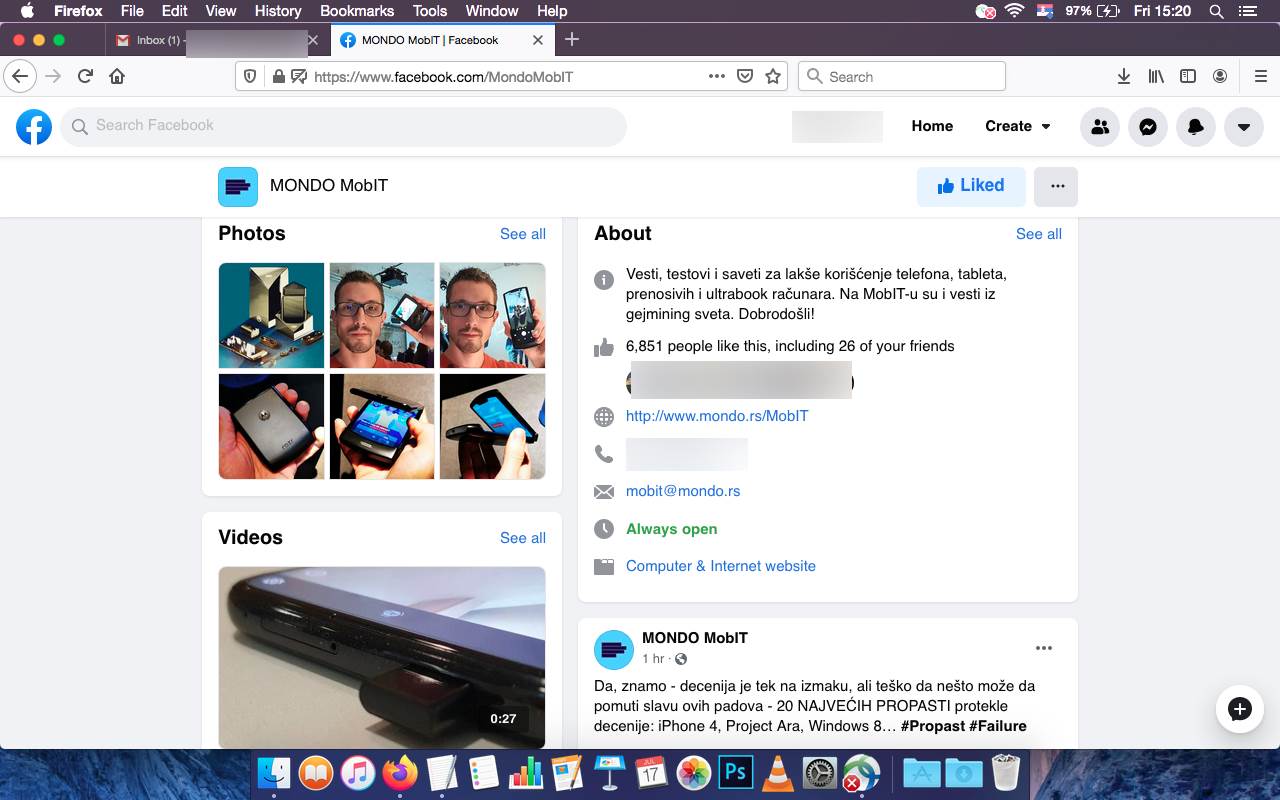Open the Firefox library icon
Screen dimensions: 1280x800
click(x=1156, y=76)
